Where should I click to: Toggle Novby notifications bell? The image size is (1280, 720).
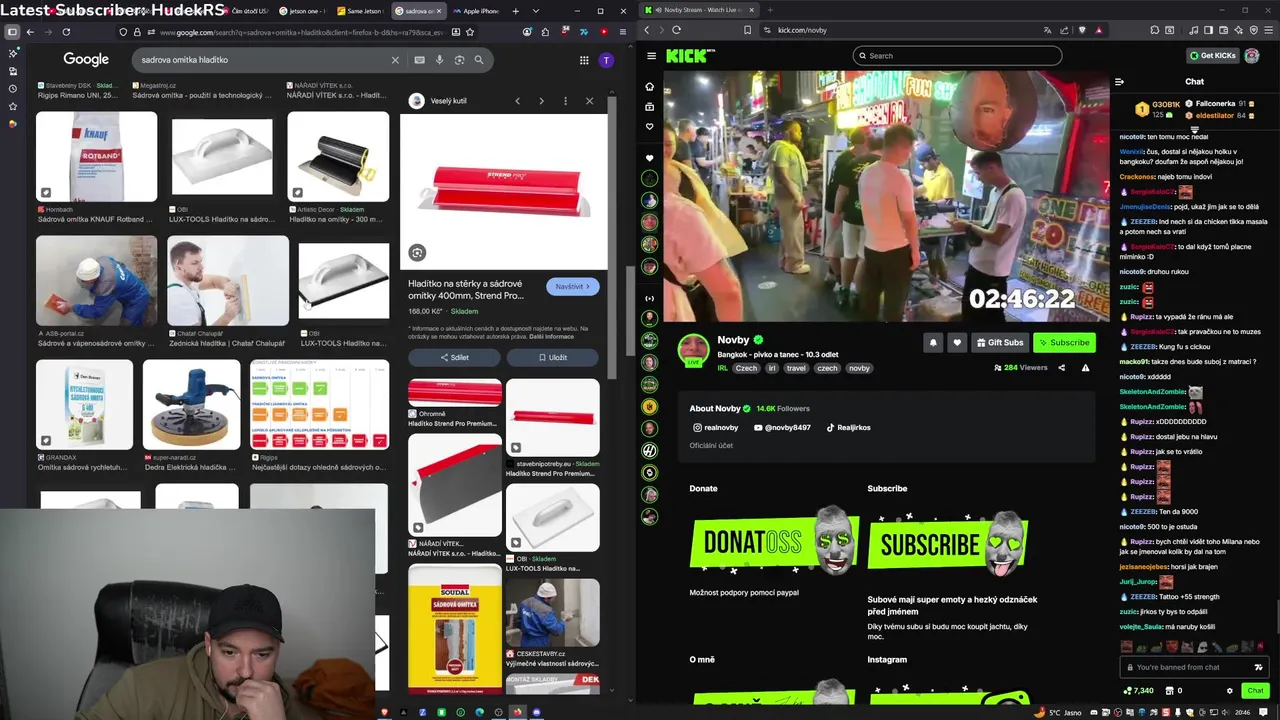[933, 342]
